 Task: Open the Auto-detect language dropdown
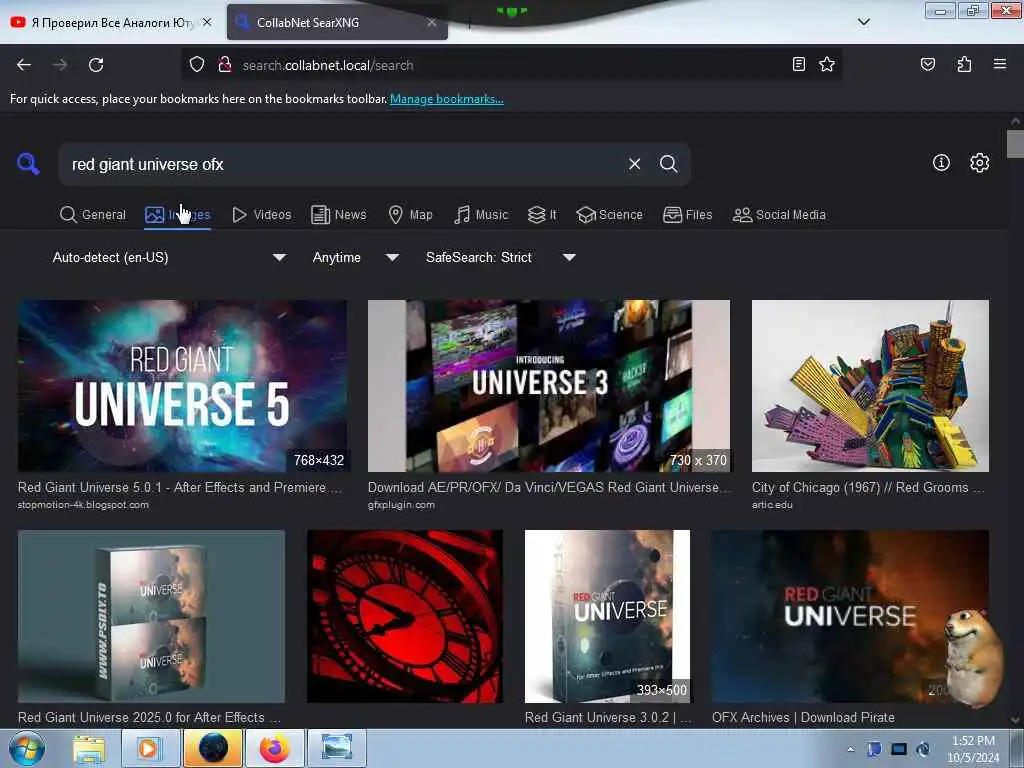168,257
